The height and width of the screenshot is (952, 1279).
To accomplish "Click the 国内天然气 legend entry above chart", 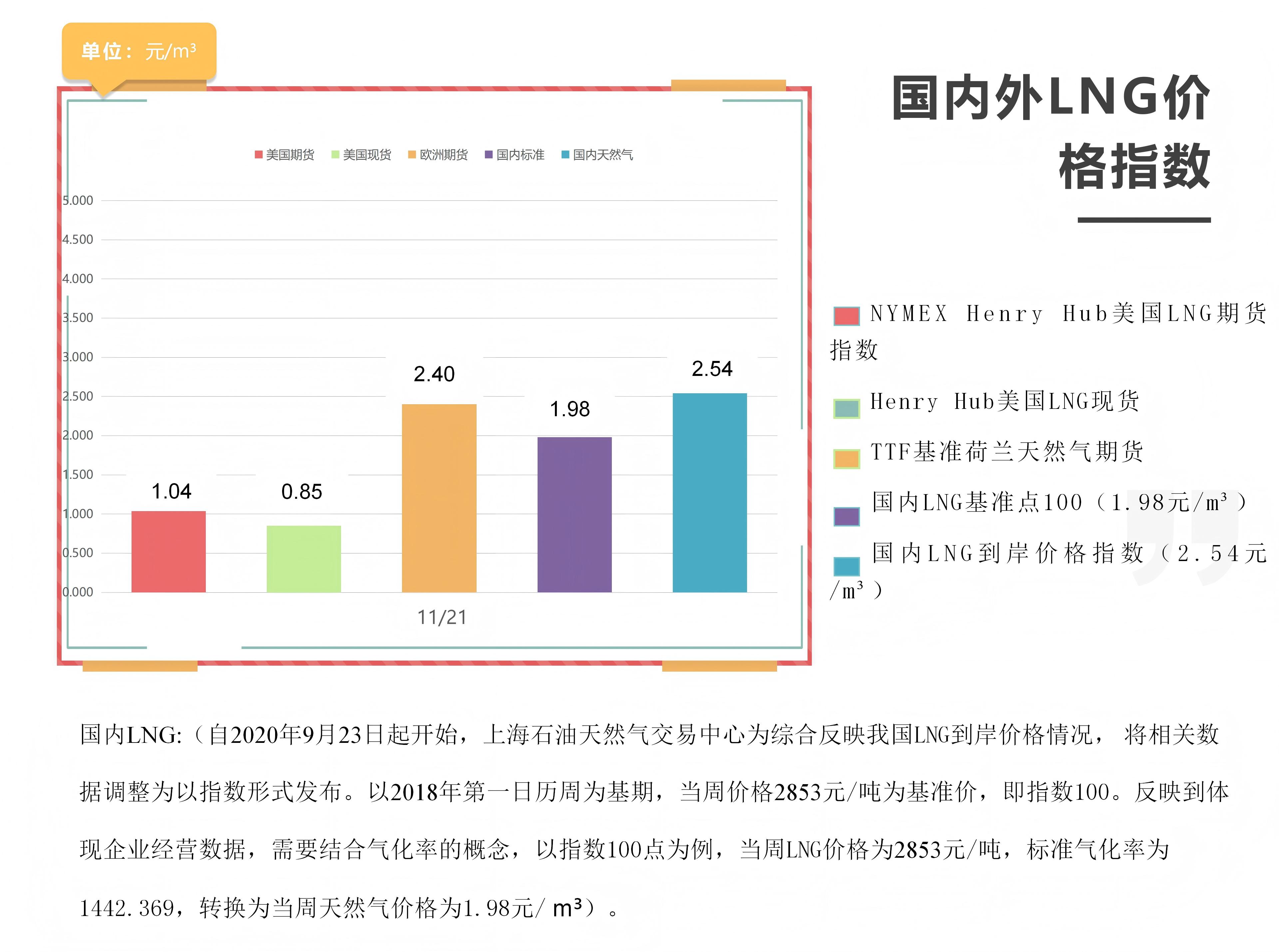I will point(597,155).
